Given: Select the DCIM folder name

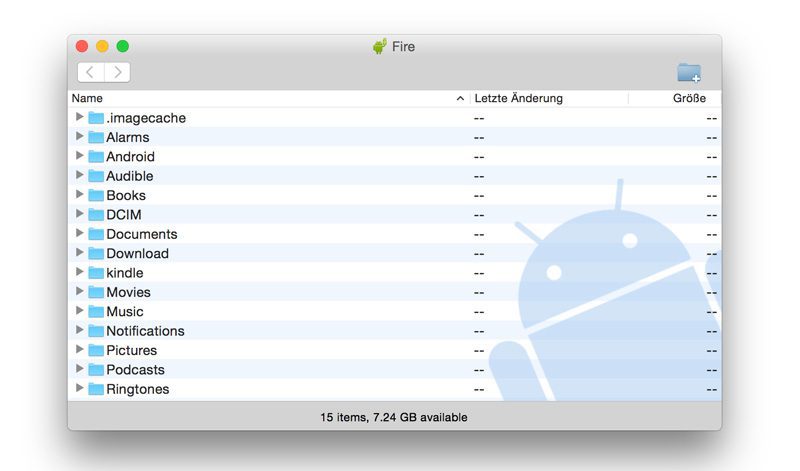Looking at the screenshot, I should [124, 215].
